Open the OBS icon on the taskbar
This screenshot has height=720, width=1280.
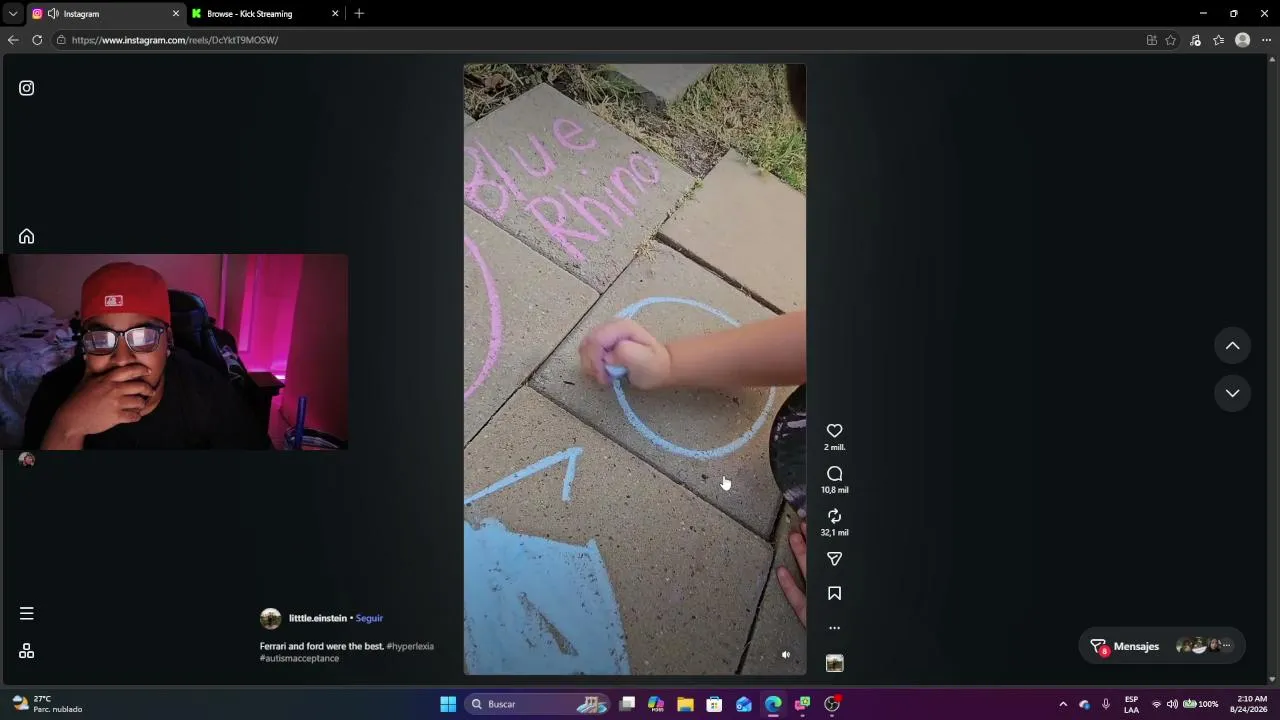(832, 704)
